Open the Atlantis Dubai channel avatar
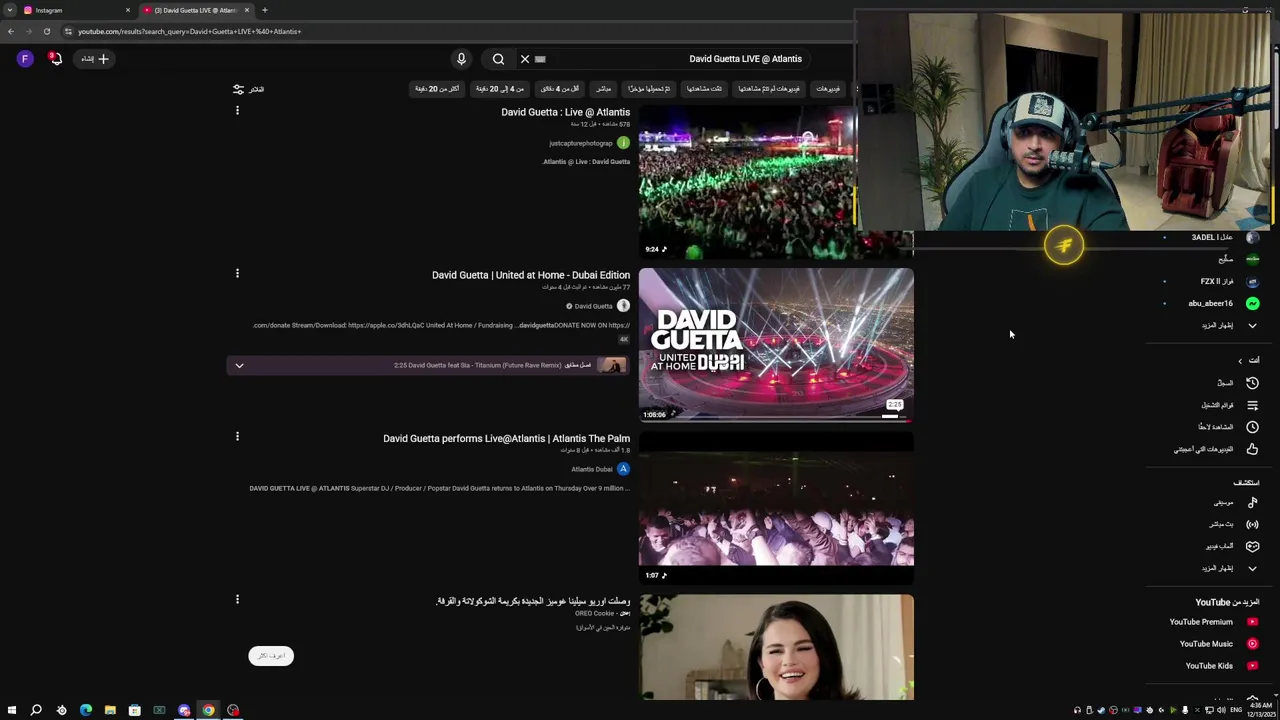The height and width of the screenshot is (720, 1280). point(623,469)
